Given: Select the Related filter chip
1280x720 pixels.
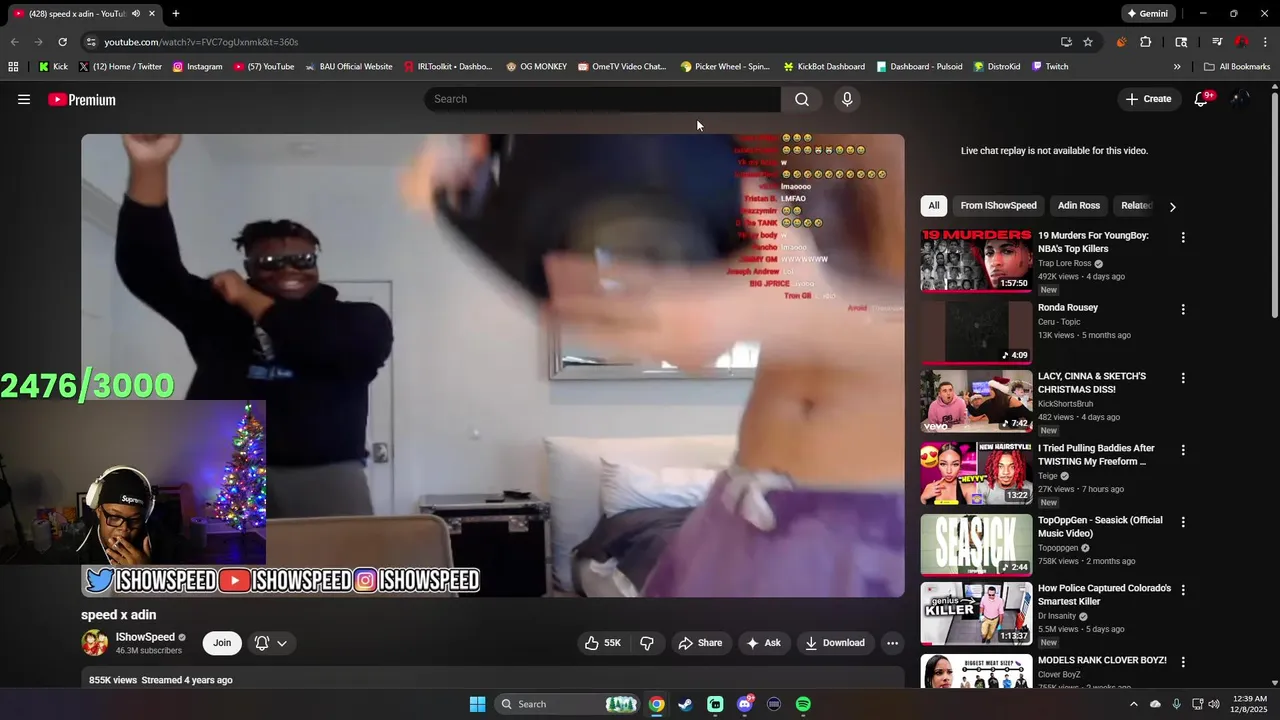Looking at the screenshot, I should [1137, 206].
